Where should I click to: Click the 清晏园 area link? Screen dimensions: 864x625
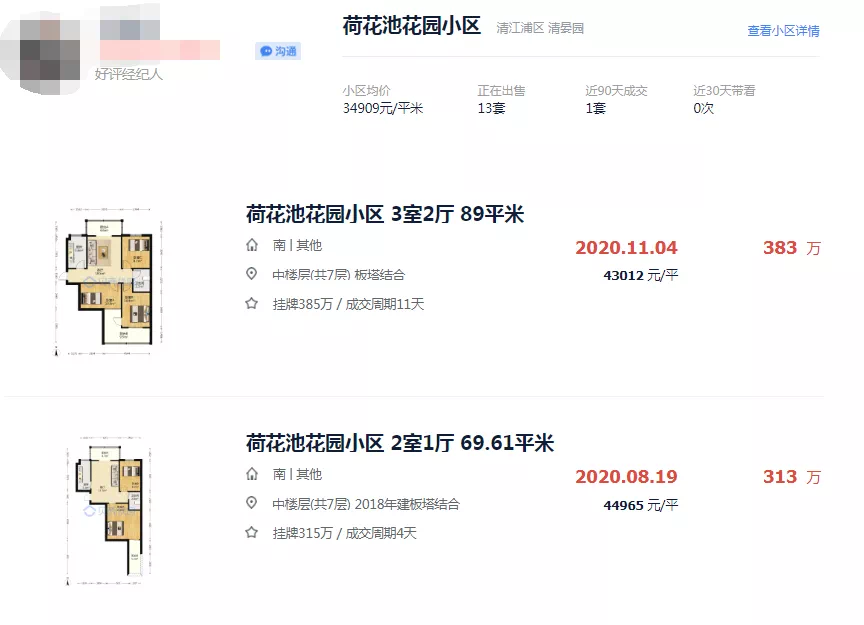(x=566, y=29)
